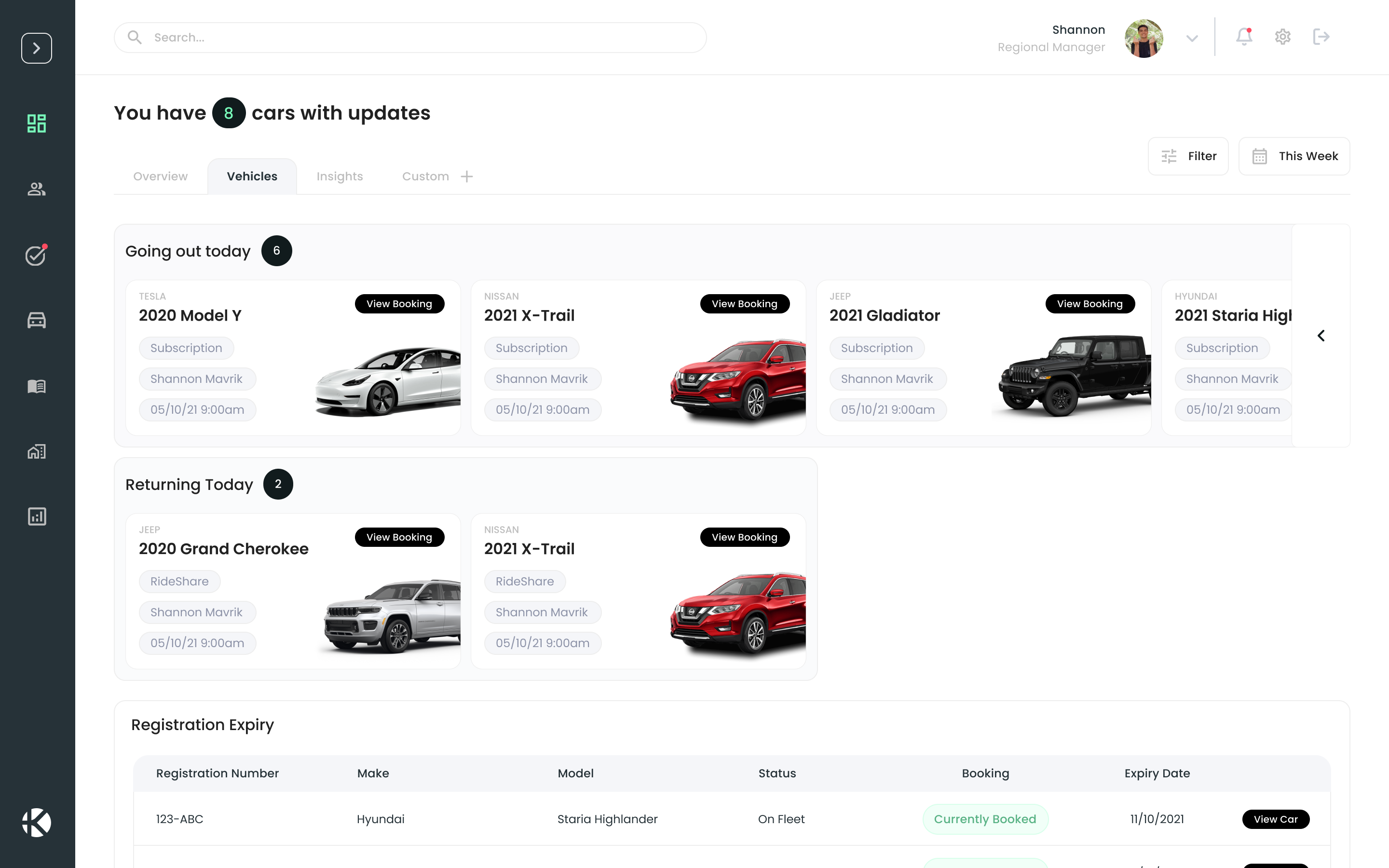Expand the Shannon profile dropdown chevron
This screenshot has height=868, width=1389.
(1192, 39)
